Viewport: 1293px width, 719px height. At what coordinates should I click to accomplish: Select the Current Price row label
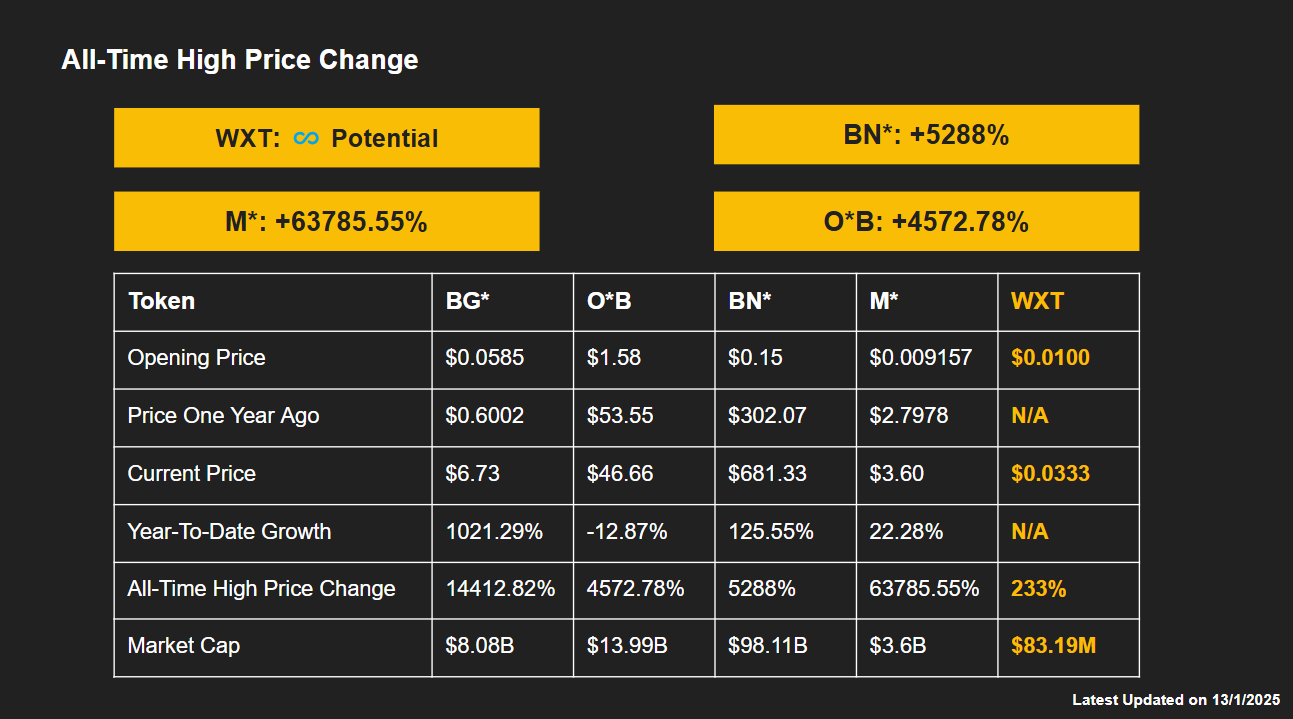191,473
